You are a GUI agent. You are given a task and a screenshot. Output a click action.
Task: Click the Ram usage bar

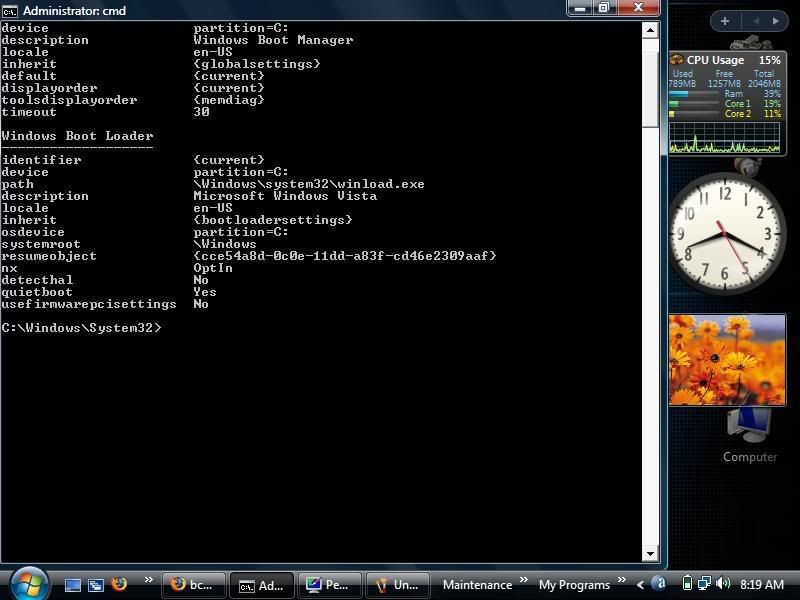(694, 94)
